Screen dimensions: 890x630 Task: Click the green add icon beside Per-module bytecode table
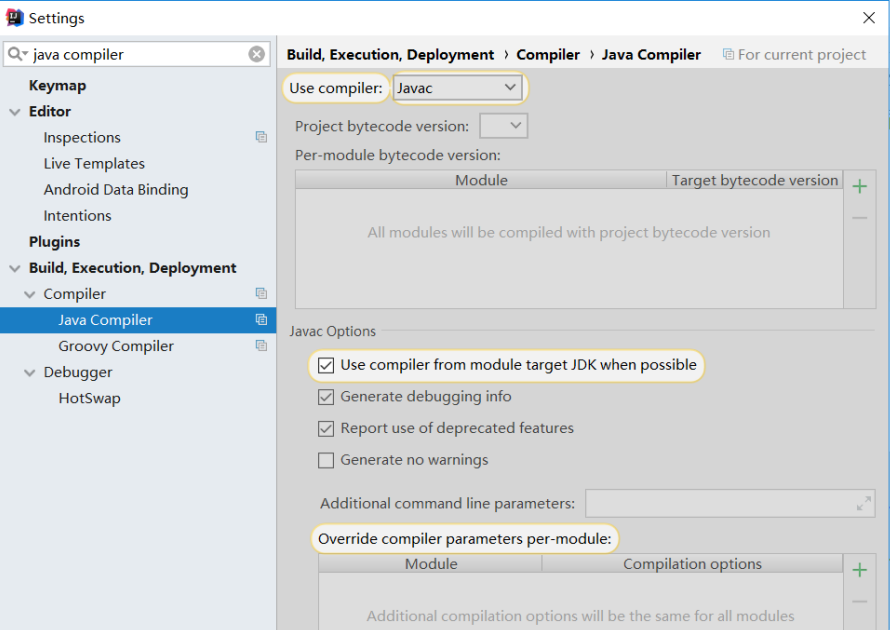[x=859, y=186]
